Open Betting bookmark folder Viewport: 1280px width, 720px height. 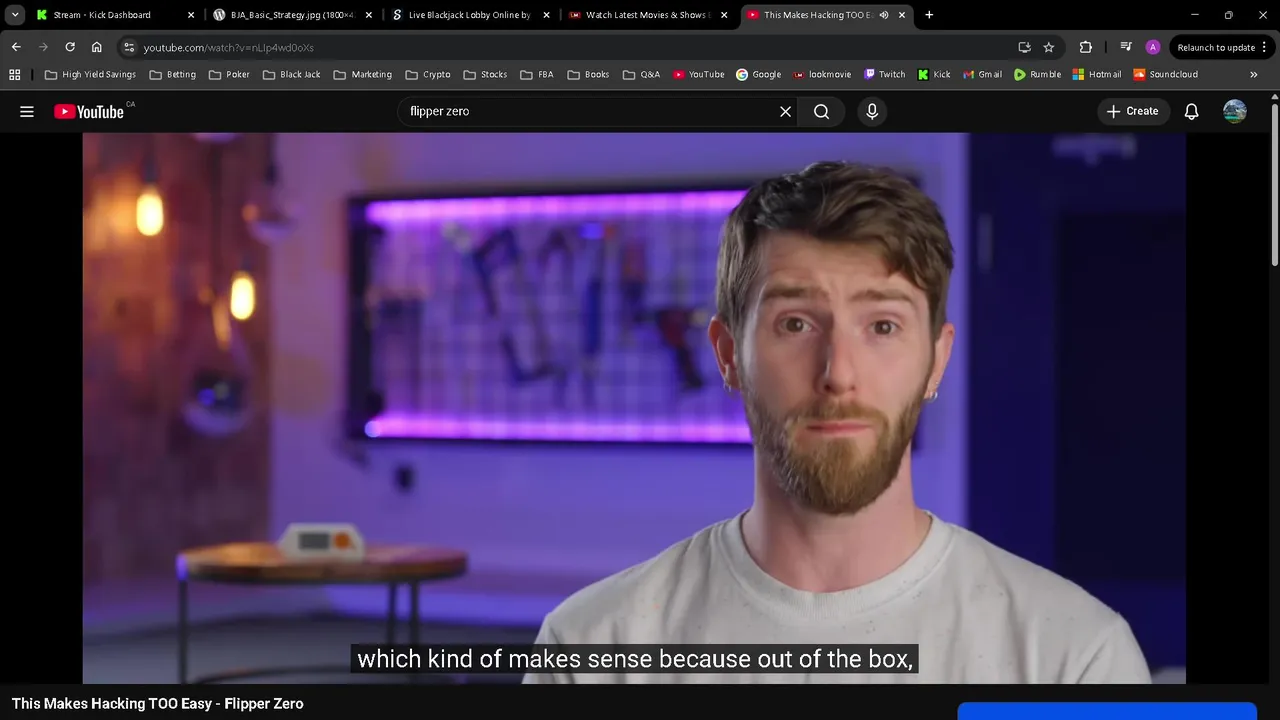click(x=172, y=74)
